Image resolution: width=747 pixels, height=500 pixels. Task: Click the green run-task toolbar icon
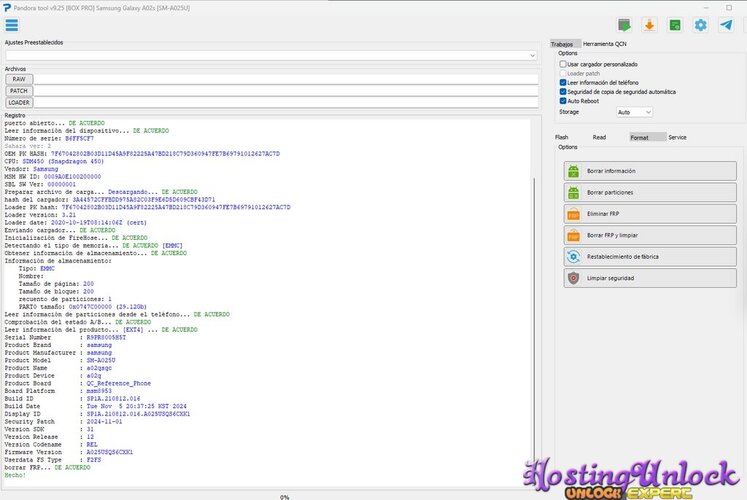tap(624, 25)
